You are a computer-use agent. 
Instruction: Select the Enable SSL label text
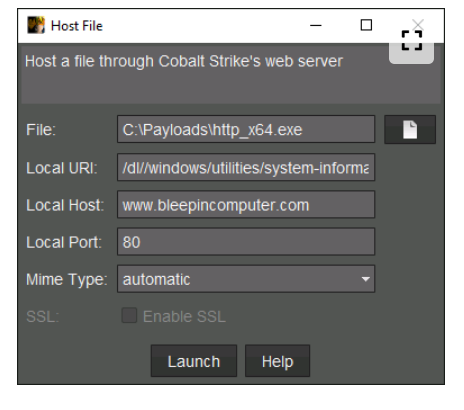(184, 316)
